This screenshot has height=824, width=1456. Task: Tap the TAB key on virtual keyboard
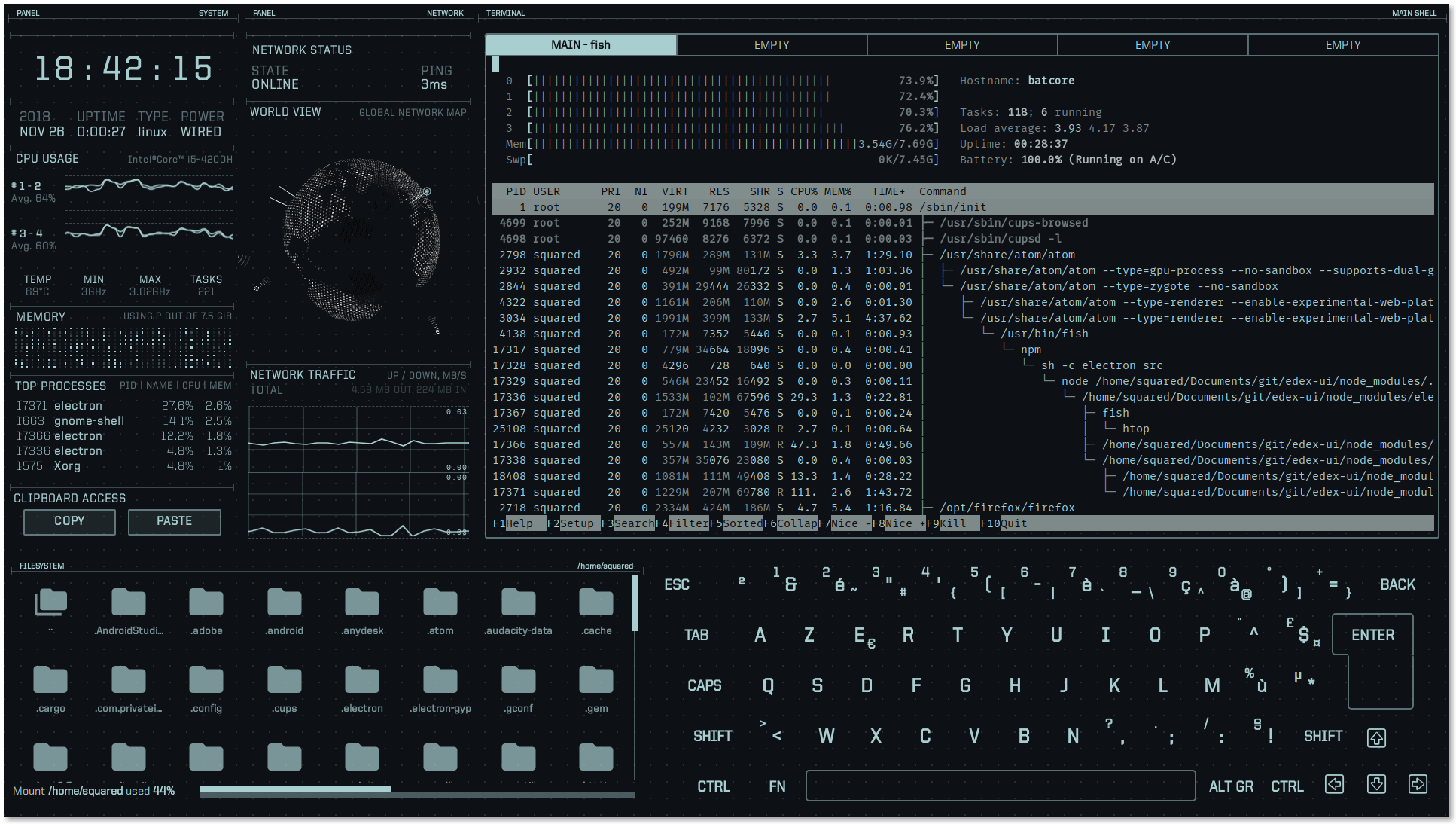point(696,635)
